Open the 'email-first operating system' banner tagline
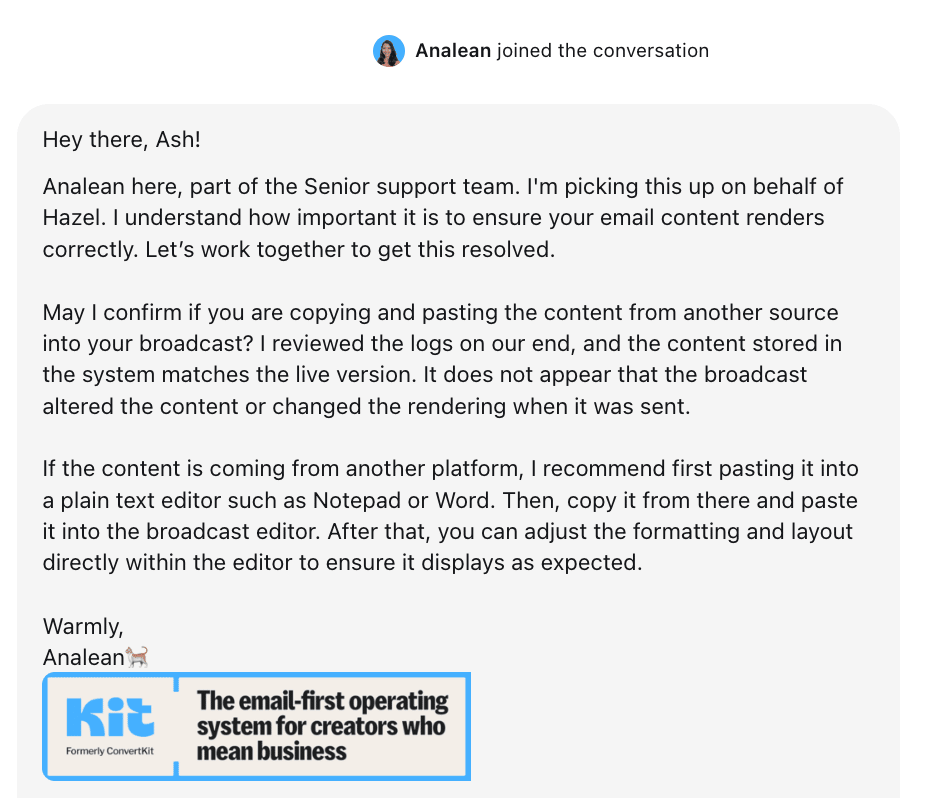Image resolution: width=934 pixels, height=798 pixels. click(322, 726)
